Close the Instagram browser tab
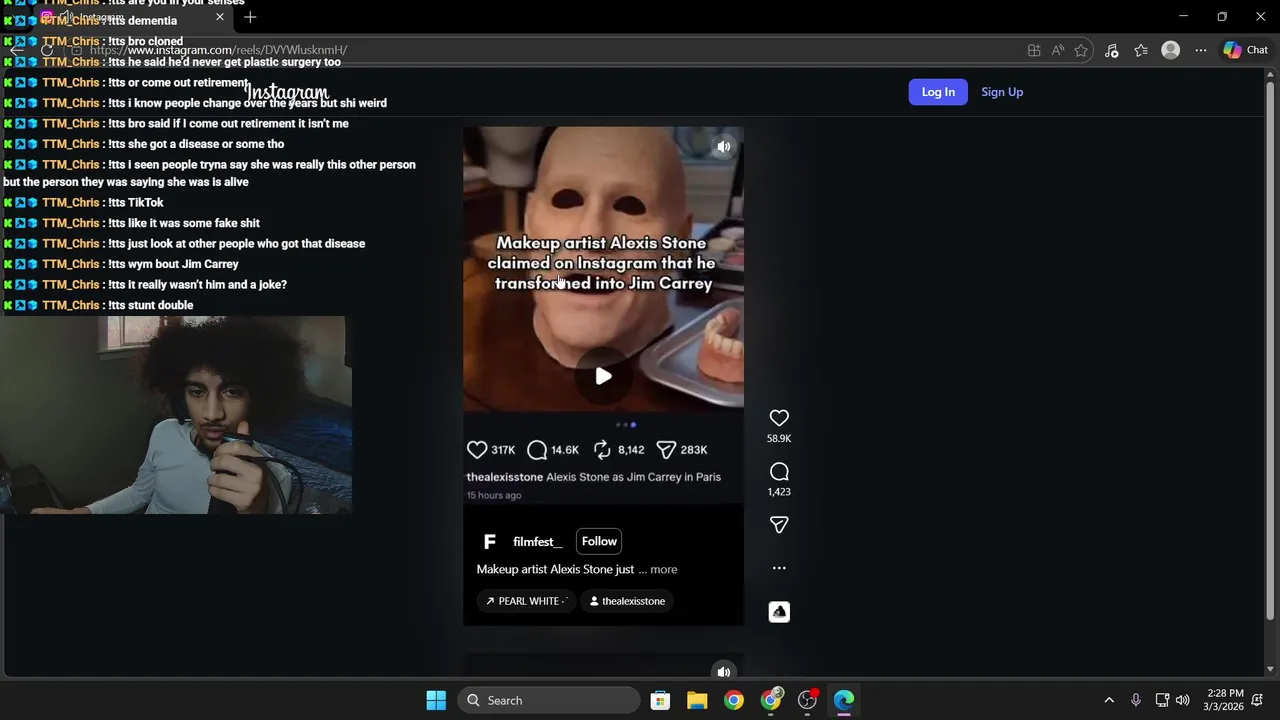Viewport: 1280px width, 720px height. pos(220,17)
